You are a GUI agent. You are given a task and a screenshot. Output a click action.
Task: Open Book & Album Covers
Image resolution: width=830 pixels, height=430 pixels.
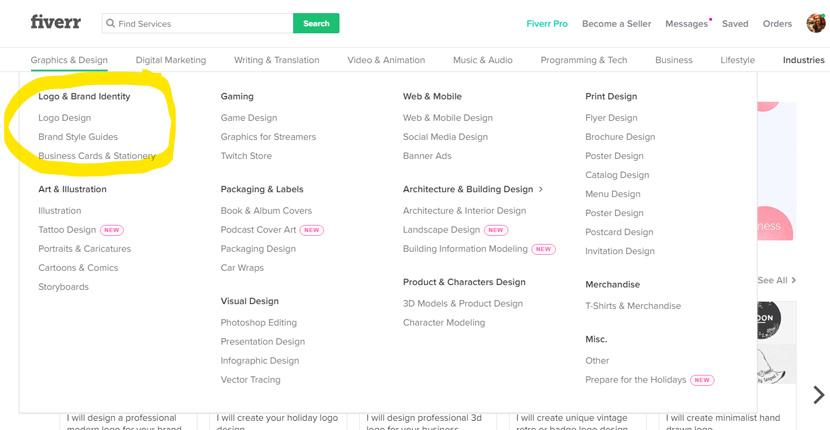pyautogui.click(x=266, y=211)
